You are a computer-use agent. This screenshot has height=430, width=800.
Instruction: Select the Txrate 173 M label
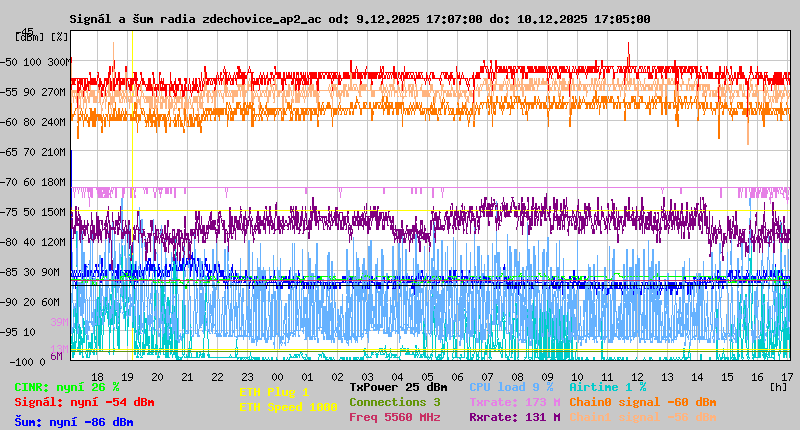point(514,402)
